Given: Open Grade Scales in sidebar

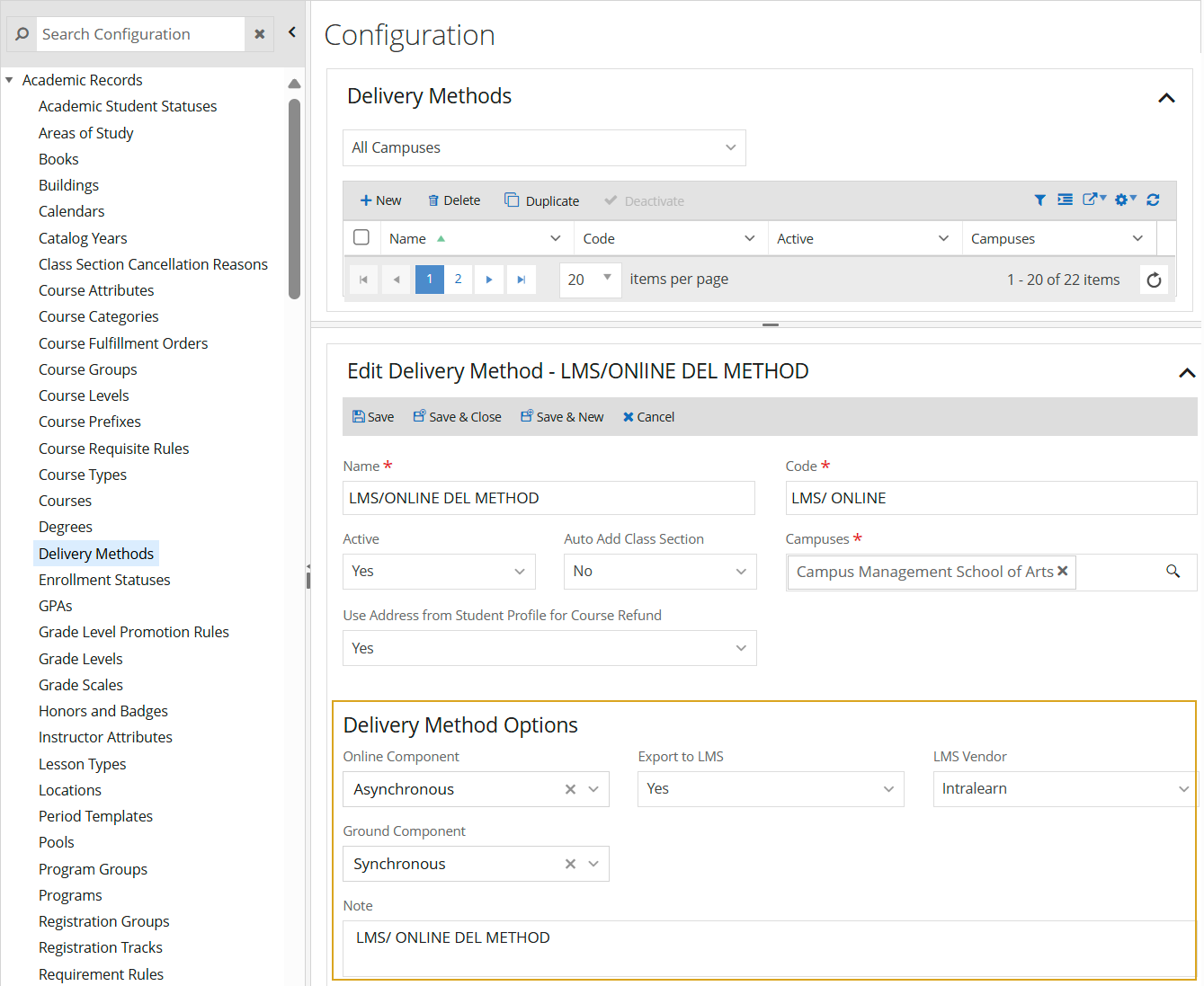Looking at the screenshot, I should click(81, 685).
